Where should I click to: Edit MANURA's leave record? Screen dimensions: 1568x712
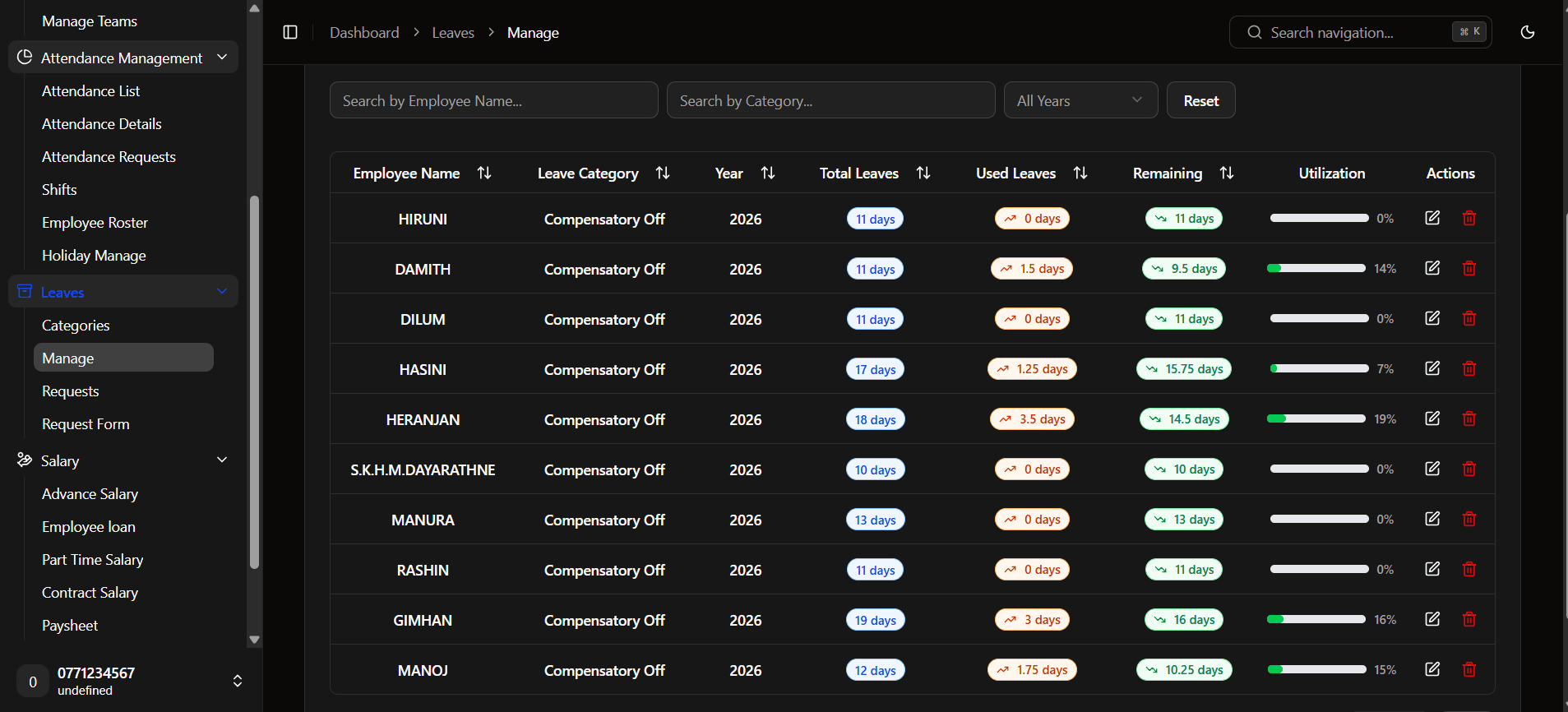1432,519
